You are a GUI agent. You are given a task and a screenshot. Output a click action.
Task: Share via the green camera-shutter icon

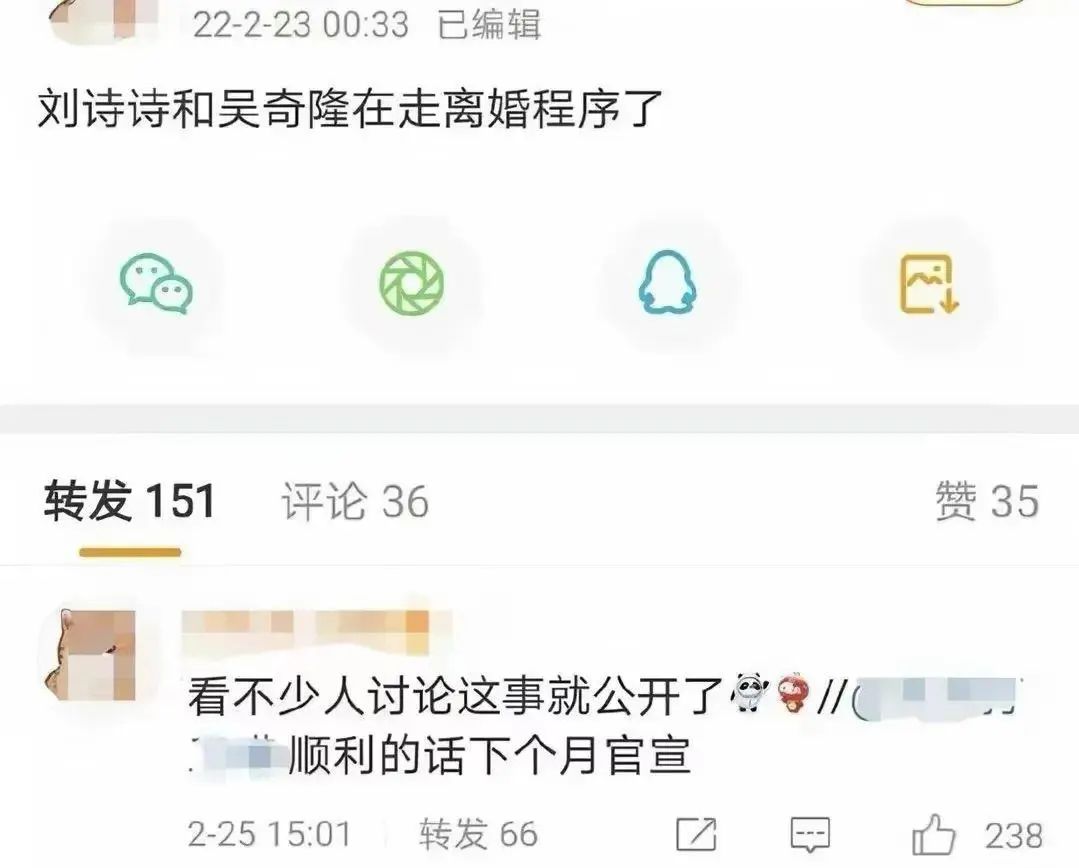pyautogui.click(x=412, y=283)
